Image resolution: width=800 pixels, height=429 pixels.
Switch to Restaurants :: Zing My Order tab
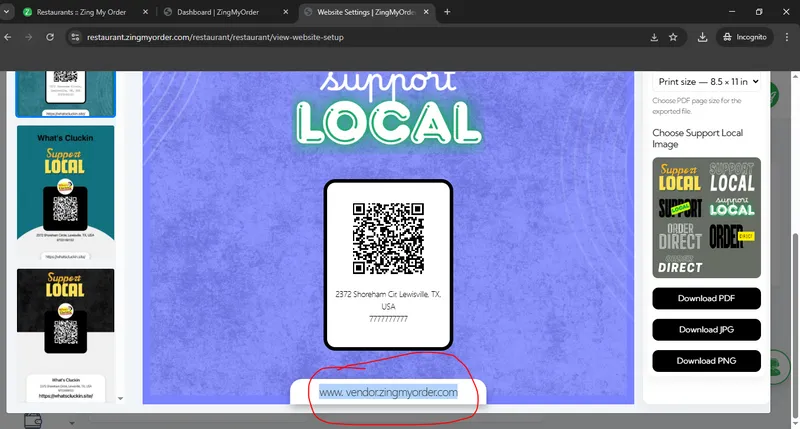pyautogui.click(x=80, y=12)
